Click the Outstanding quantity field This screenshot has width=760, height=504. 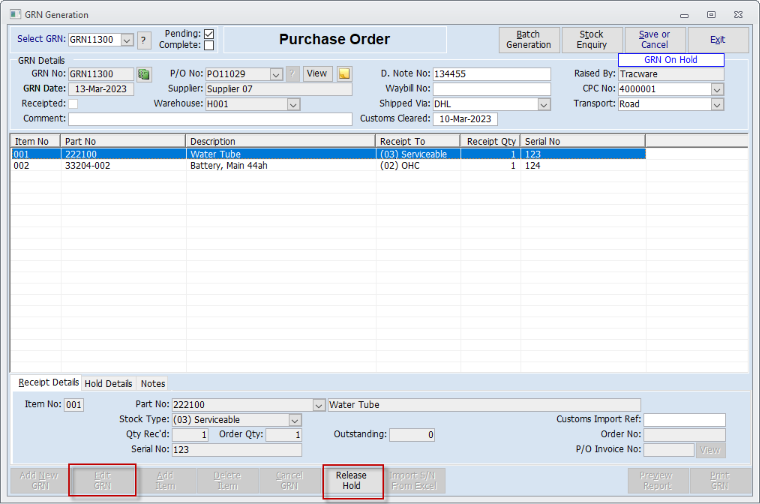[x=412, y=435]
